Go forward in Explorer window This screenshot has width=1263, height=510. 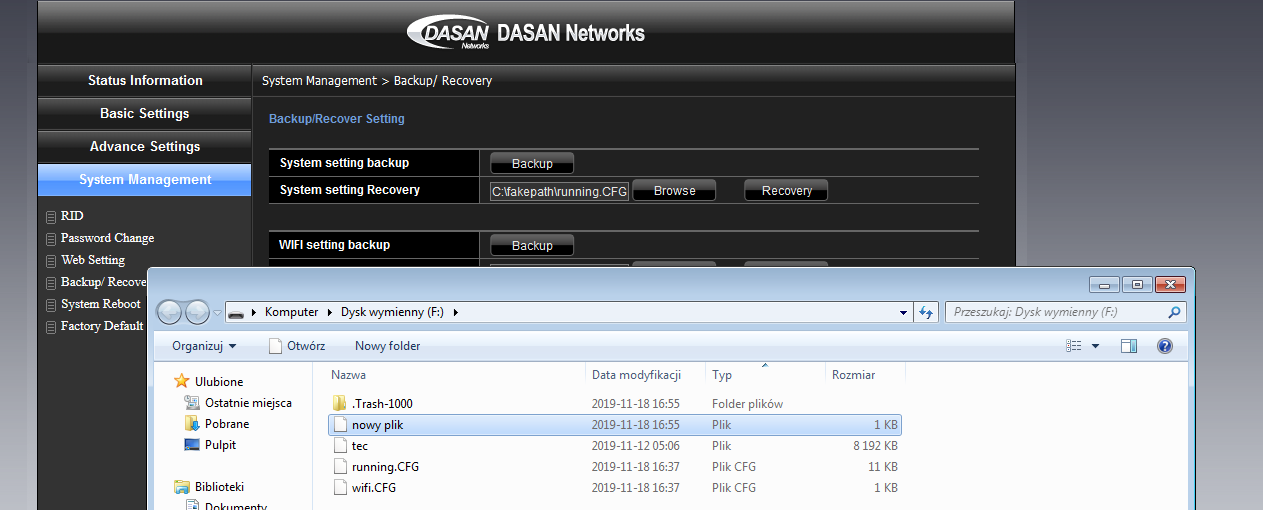tap(197, 312)
